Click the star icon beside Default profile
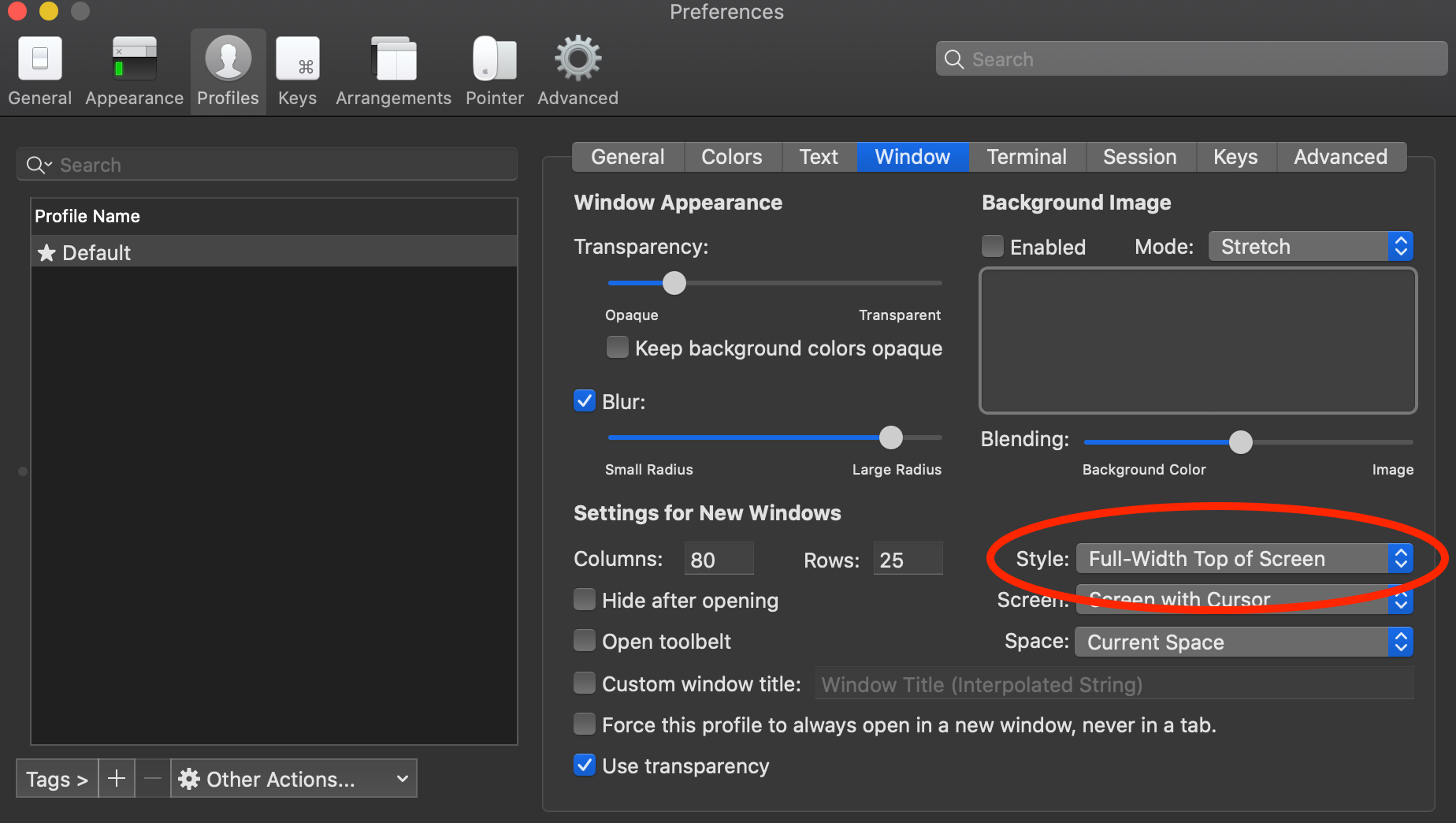Screen dimensions: 1456x823 46,252
